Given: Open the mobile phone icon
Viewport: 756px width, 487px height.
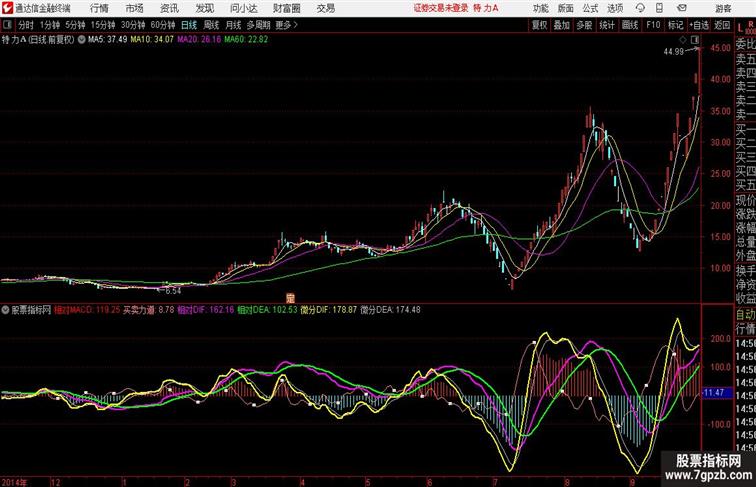Looking at the screenshot, I should (x=659, y=8).
